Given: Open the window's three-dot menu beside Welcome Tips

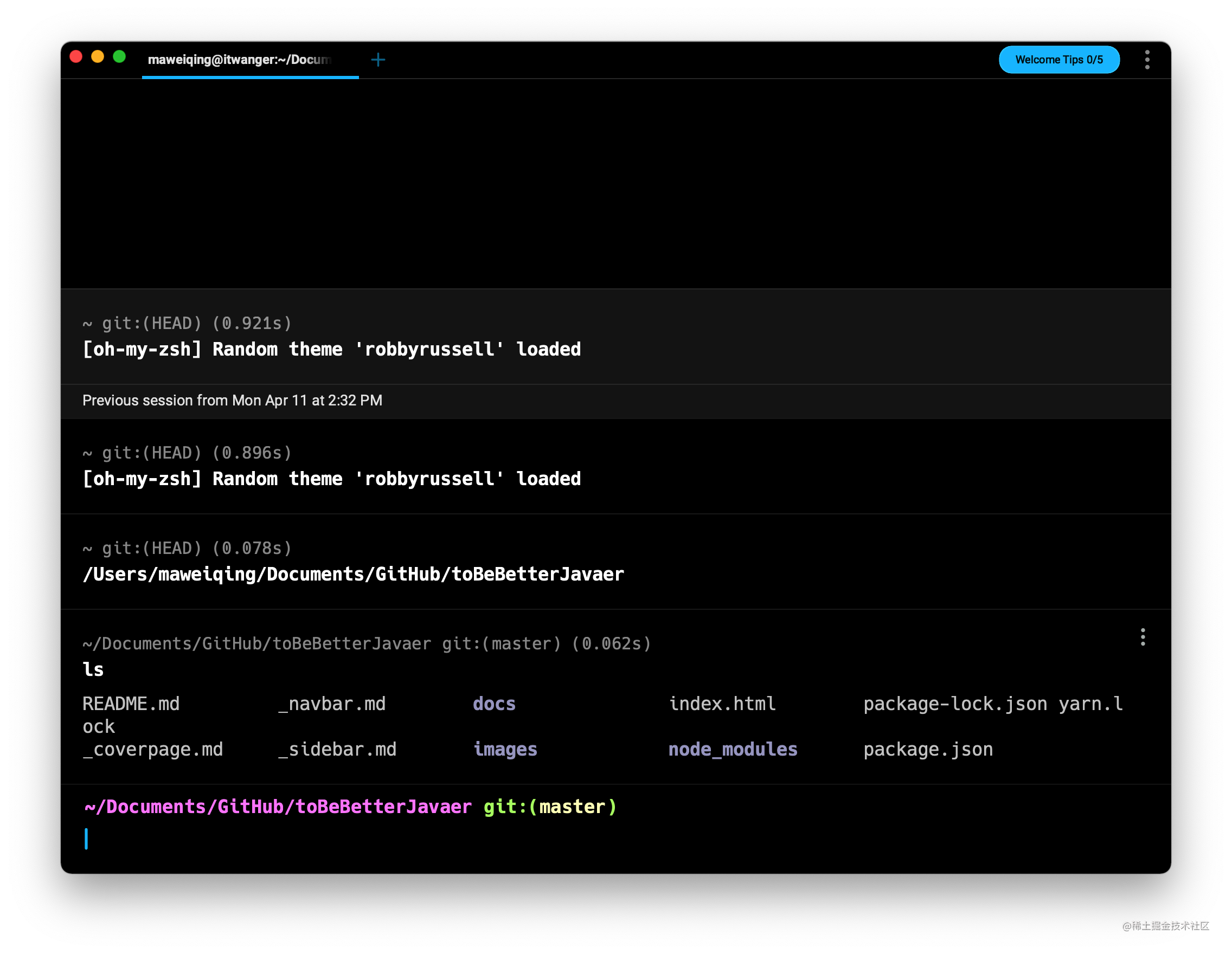Looking at the screenshot, I should click(1147, 60).
